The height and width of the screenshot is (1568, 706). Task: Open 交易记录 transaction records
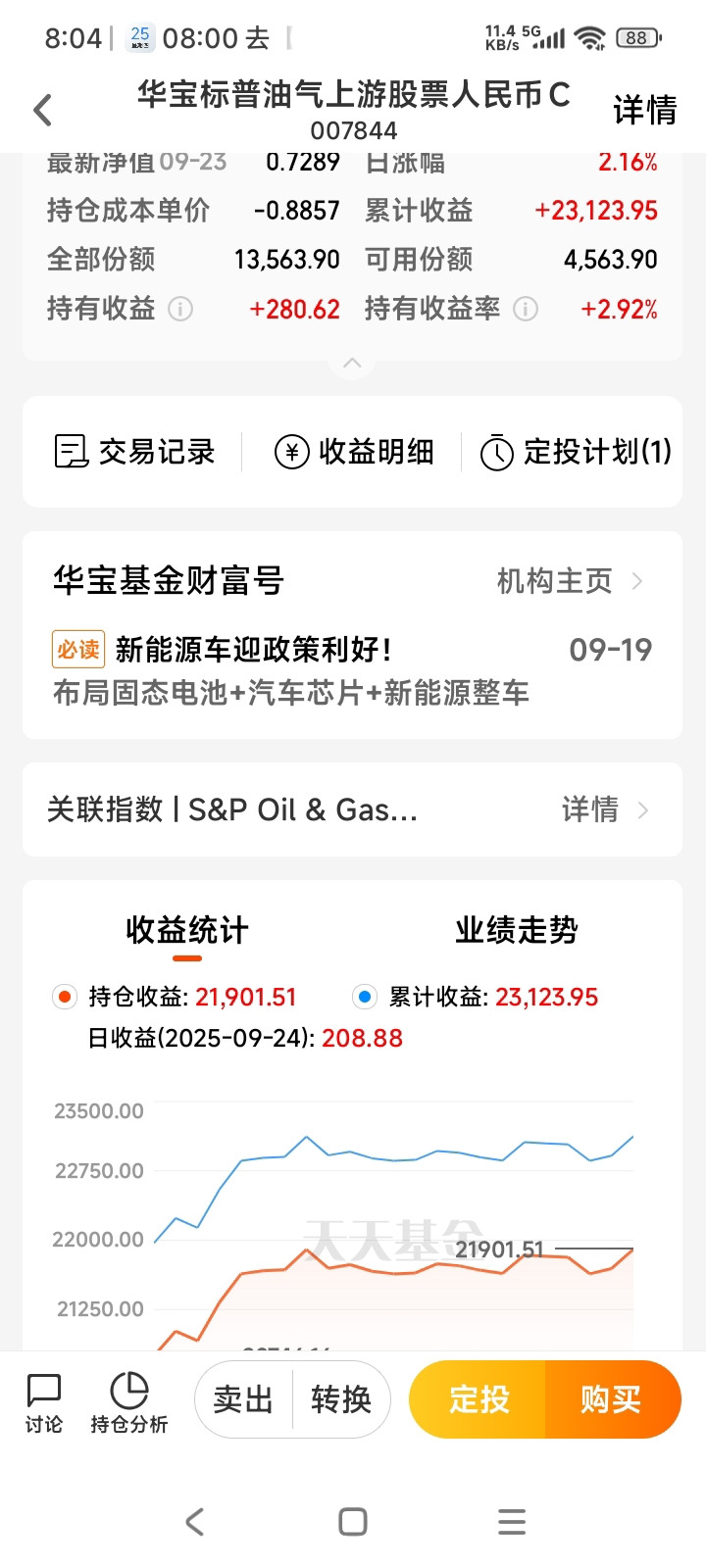[x=134, y=452]
